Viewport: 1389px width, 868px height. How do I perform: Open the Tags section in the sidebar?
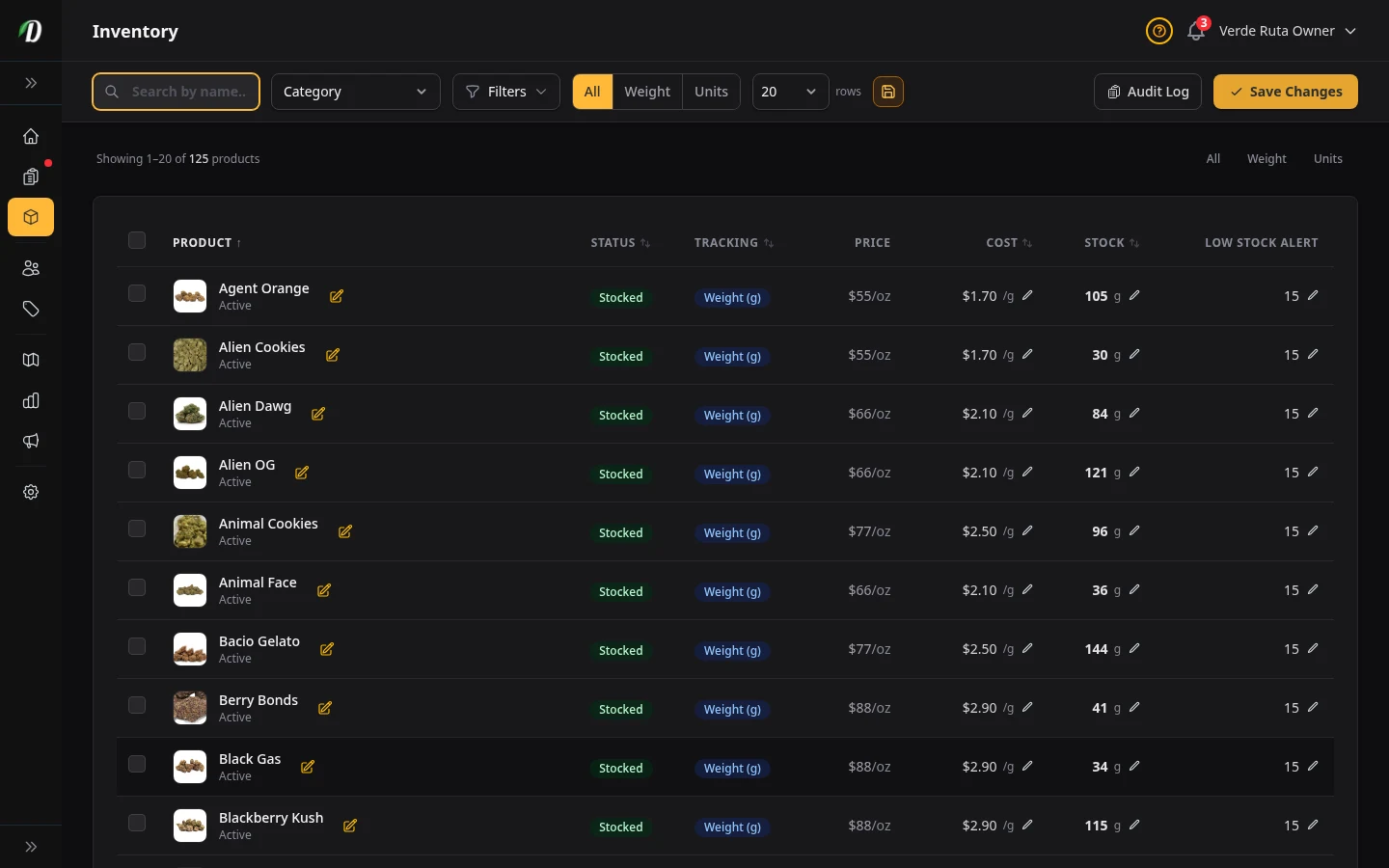coord(31,310)
